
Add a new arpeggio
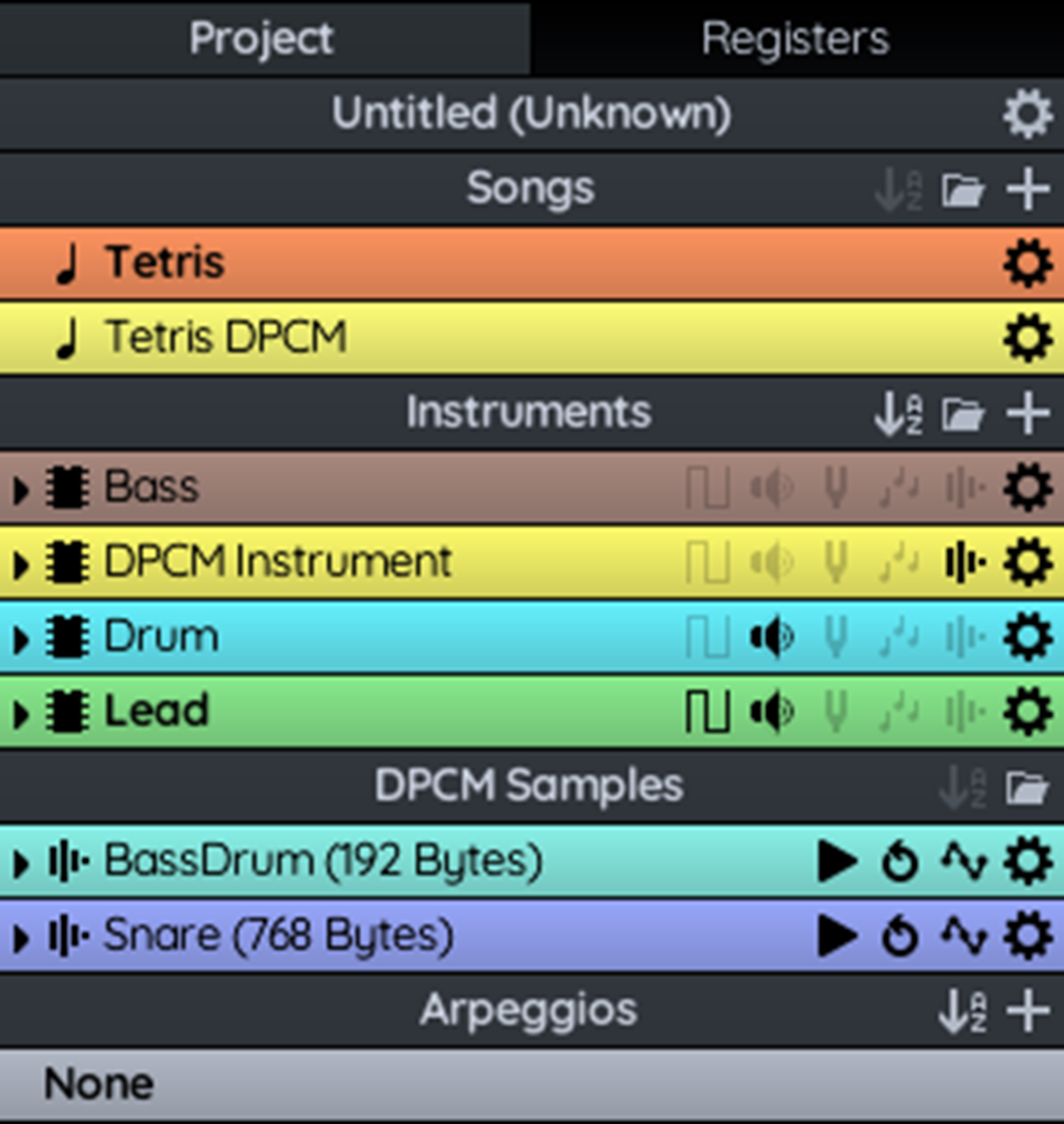[1027, 1012]
